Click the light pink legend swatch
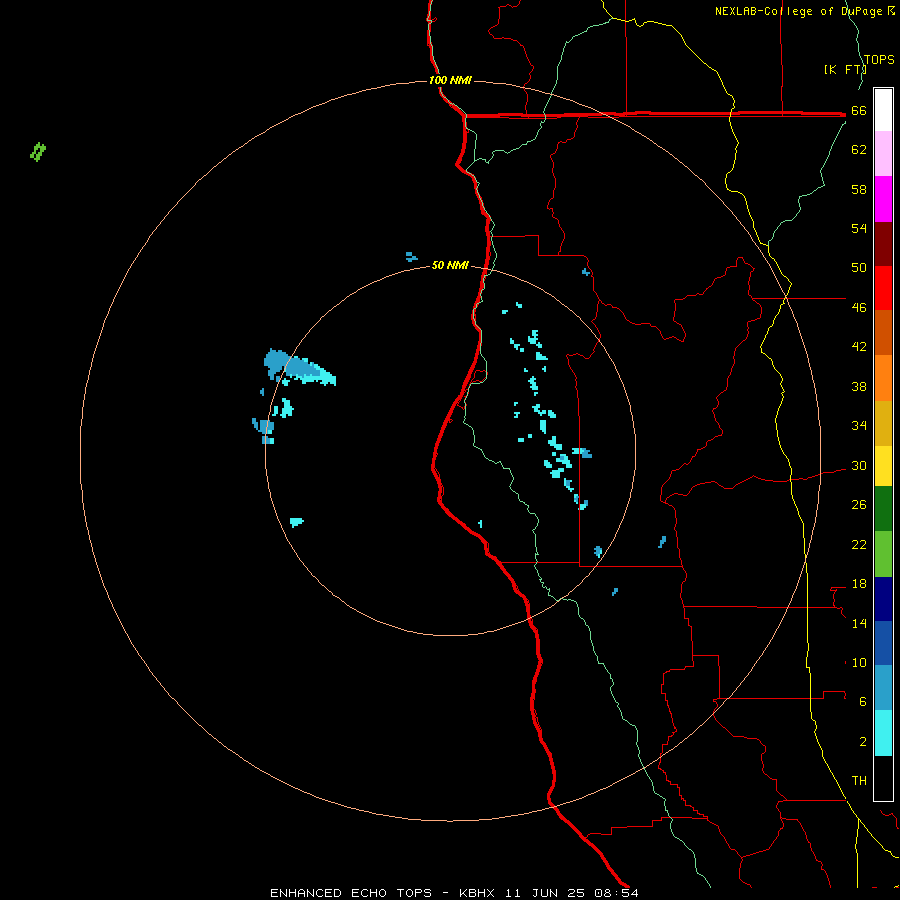 (883, 153)
